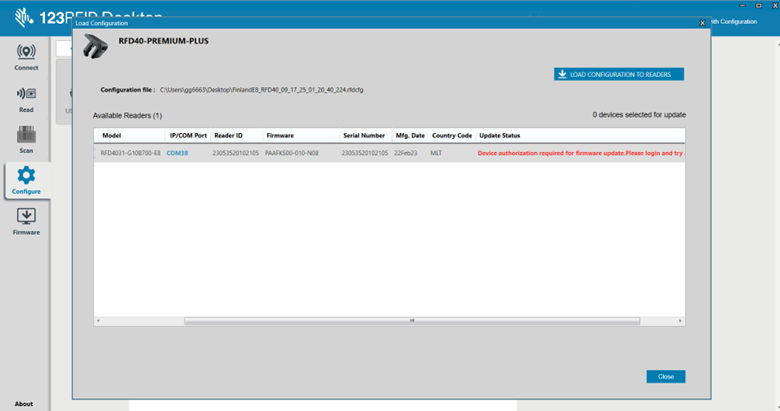Sort by Serial Number column header
Screen dimensions: 780x411
tap(364, 135)
